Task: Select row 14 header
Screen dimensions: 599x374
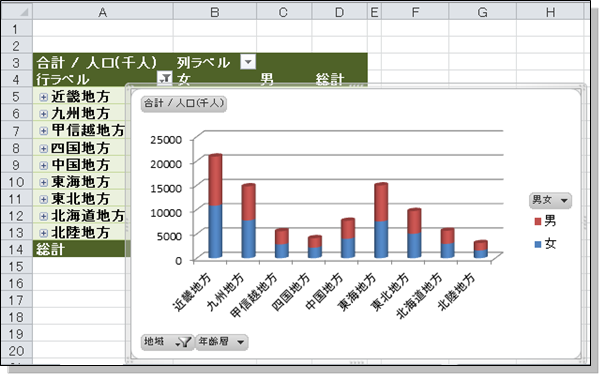Action: point(17,249)
